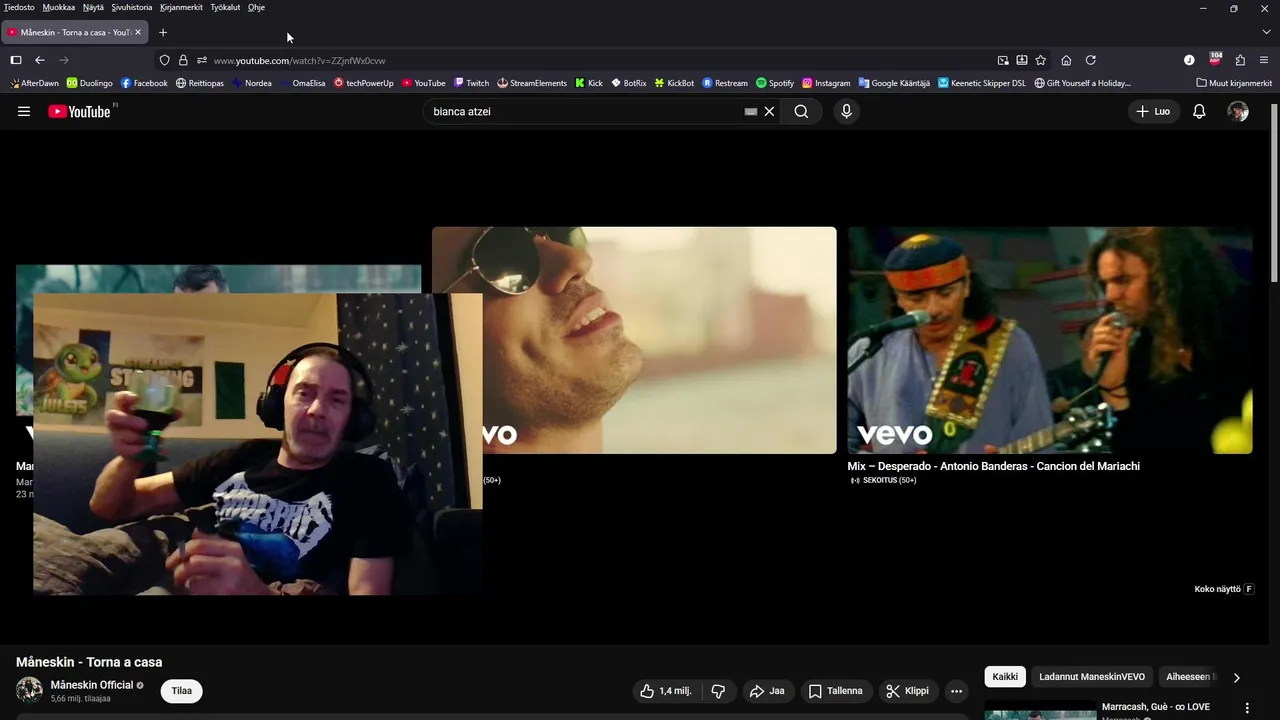1280x720 pixels.
Task: Open the Duolingo bookmark
Action: click(x=89, y=83)
